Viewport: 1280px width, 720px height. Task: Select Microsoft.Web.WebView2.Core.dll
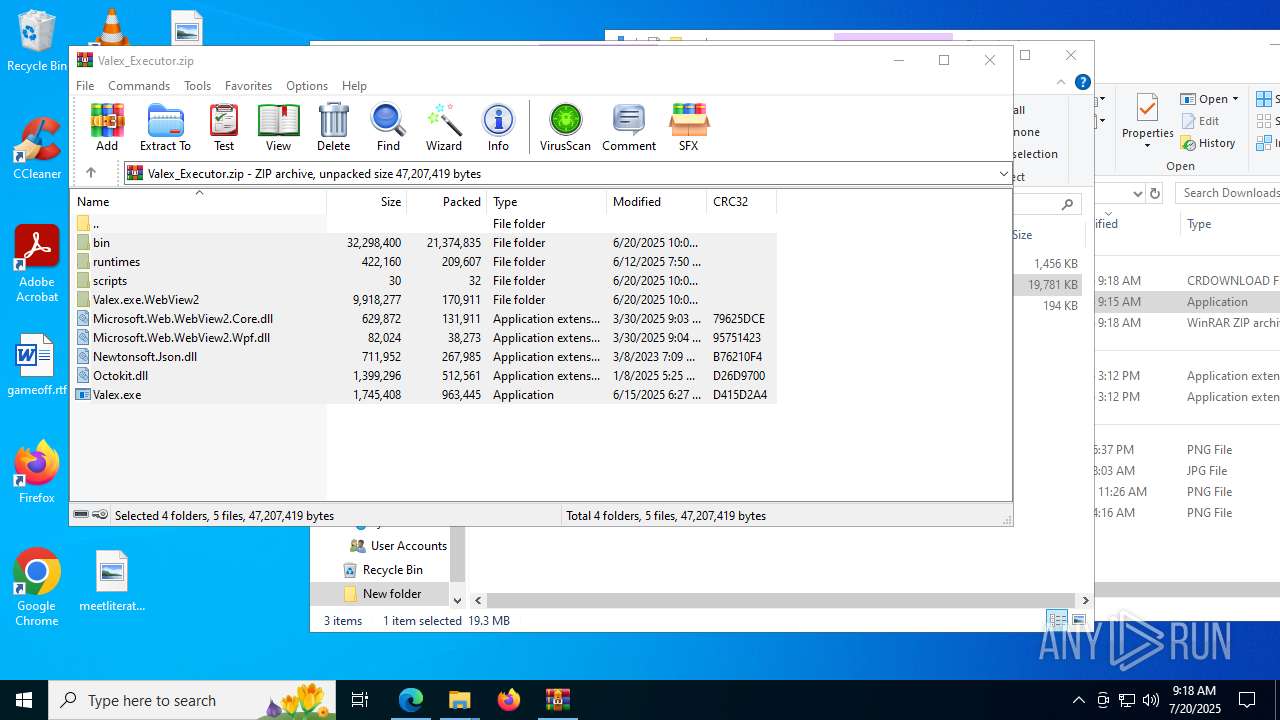point(423,318)
